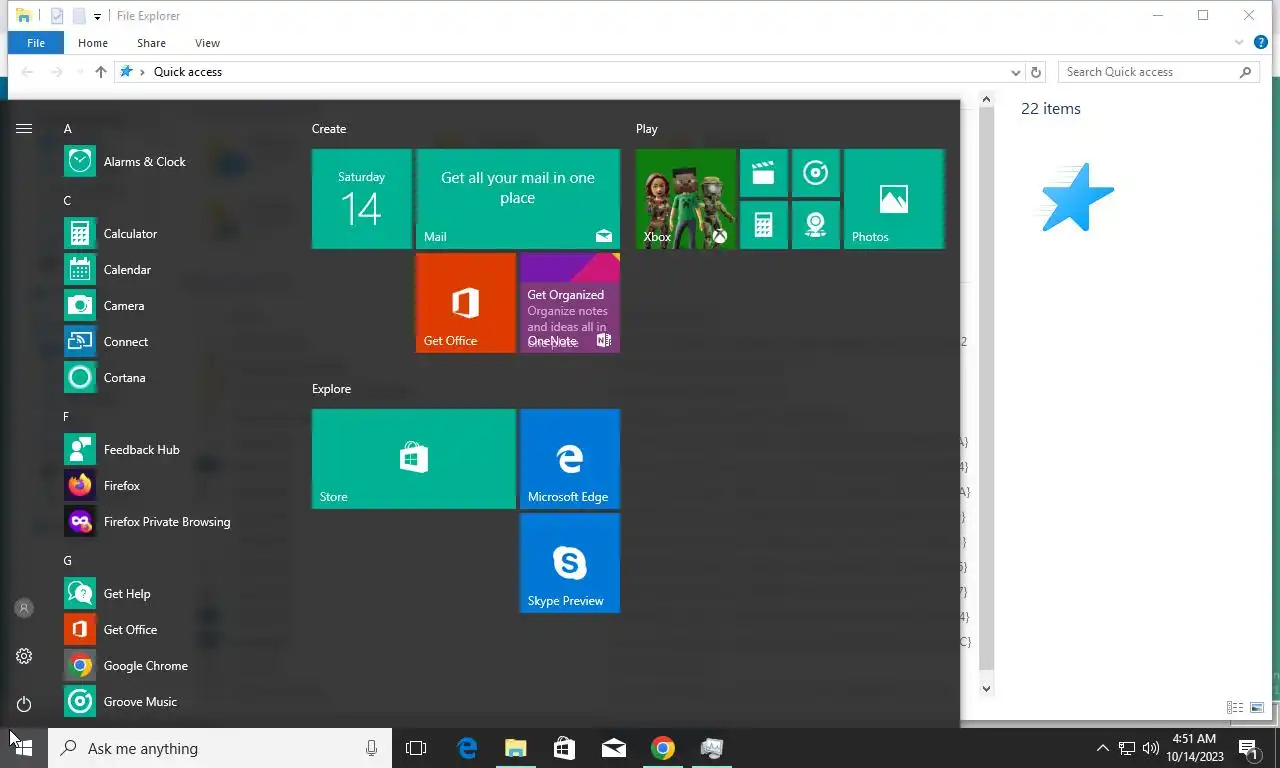Viewport: 1280px width, 768px height.
Task: Click the Create group header
Action: 329,129
